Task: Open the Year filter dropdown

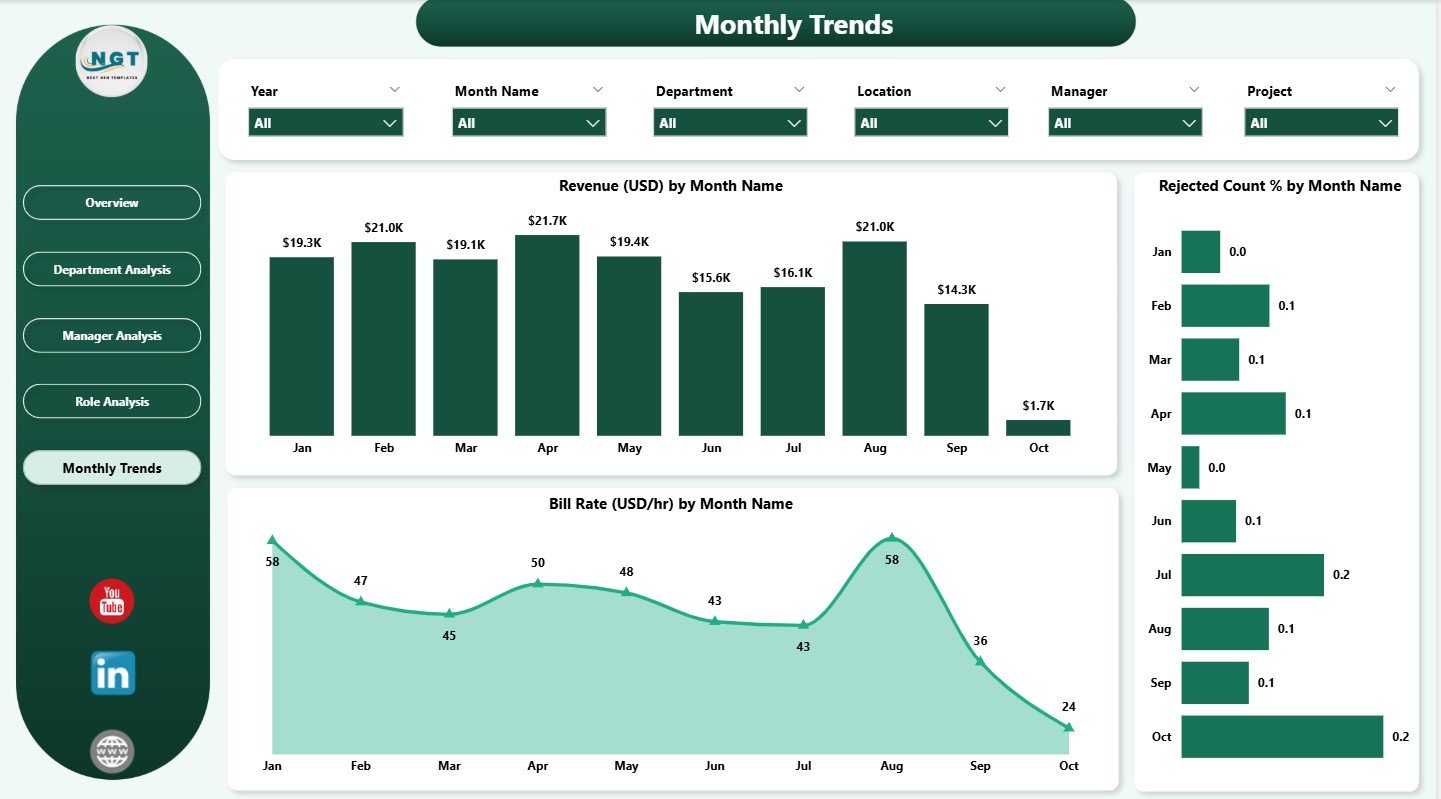Action: pos(325,122)
